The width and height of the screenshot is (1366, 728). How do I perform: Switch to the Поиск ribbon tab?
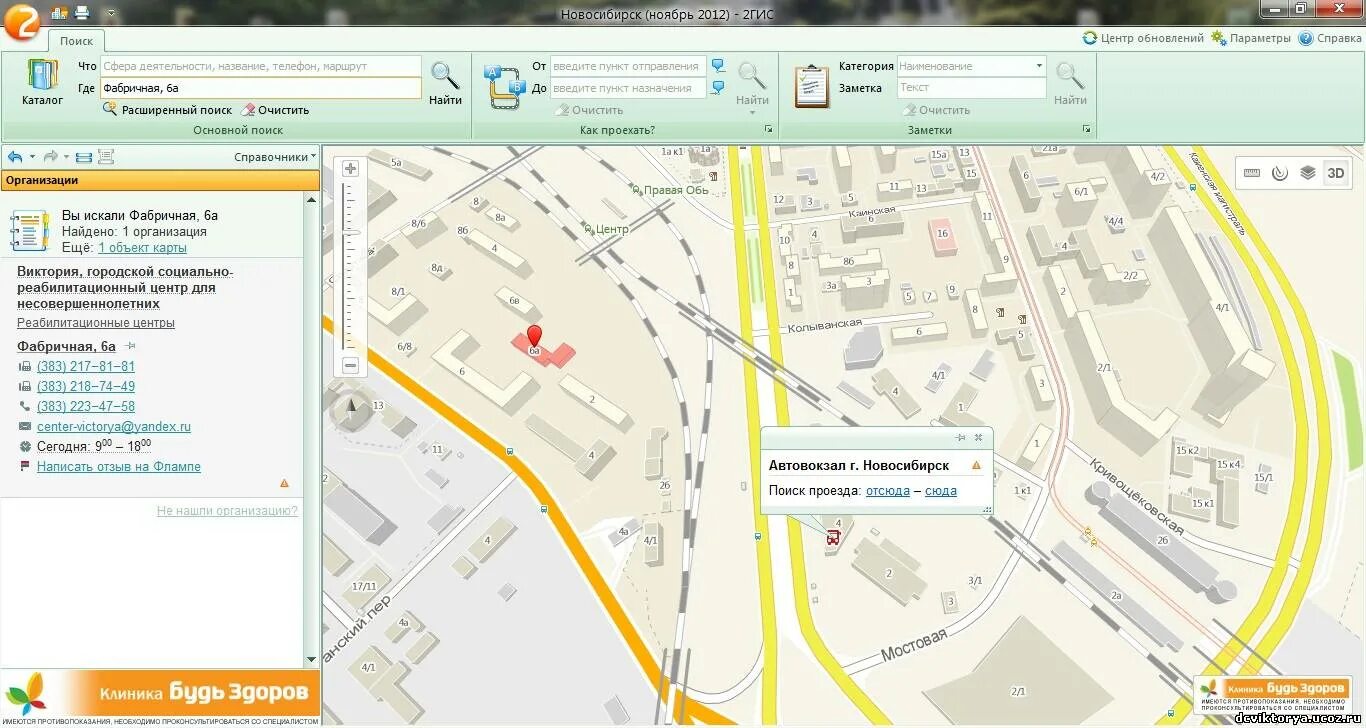[x=76, y=41]
